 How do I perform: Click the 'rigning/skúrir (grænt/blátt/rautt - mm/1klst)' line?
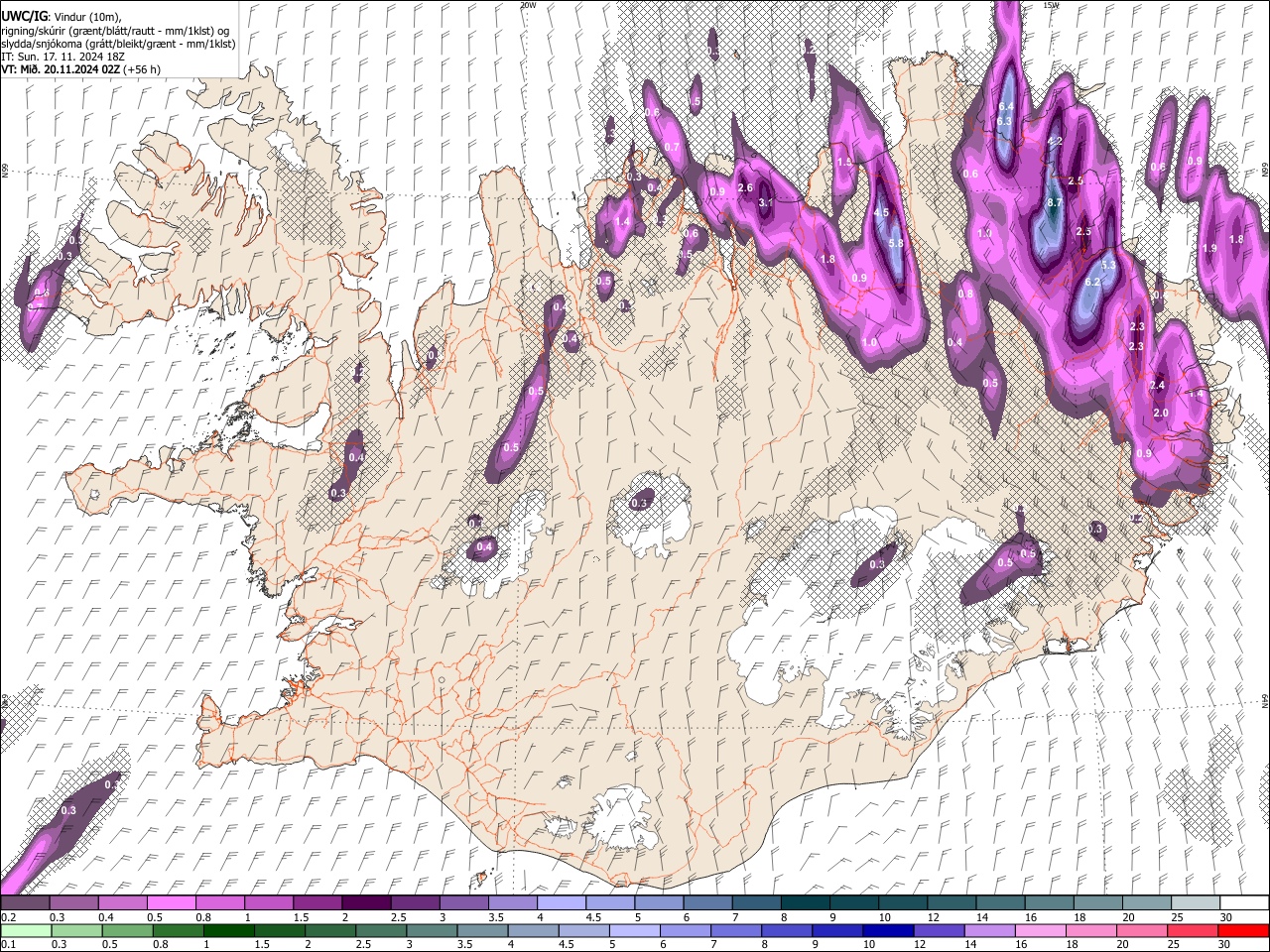tap(115, 31)
